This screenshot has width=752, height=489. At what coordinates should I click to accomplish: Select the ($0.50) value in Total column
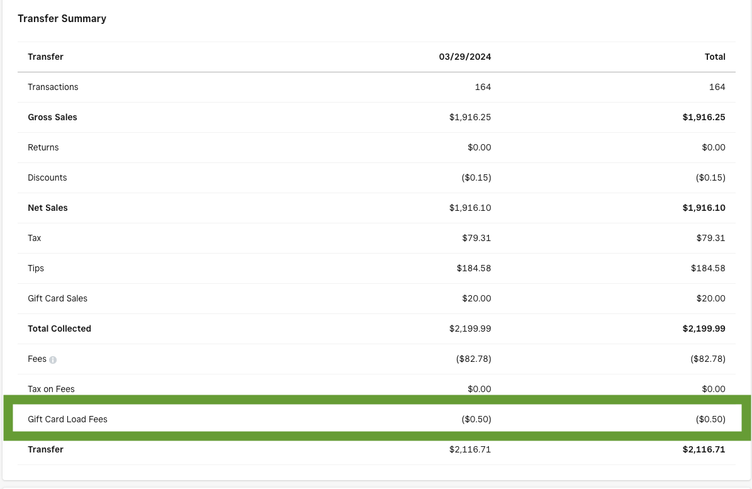[710, 419]
